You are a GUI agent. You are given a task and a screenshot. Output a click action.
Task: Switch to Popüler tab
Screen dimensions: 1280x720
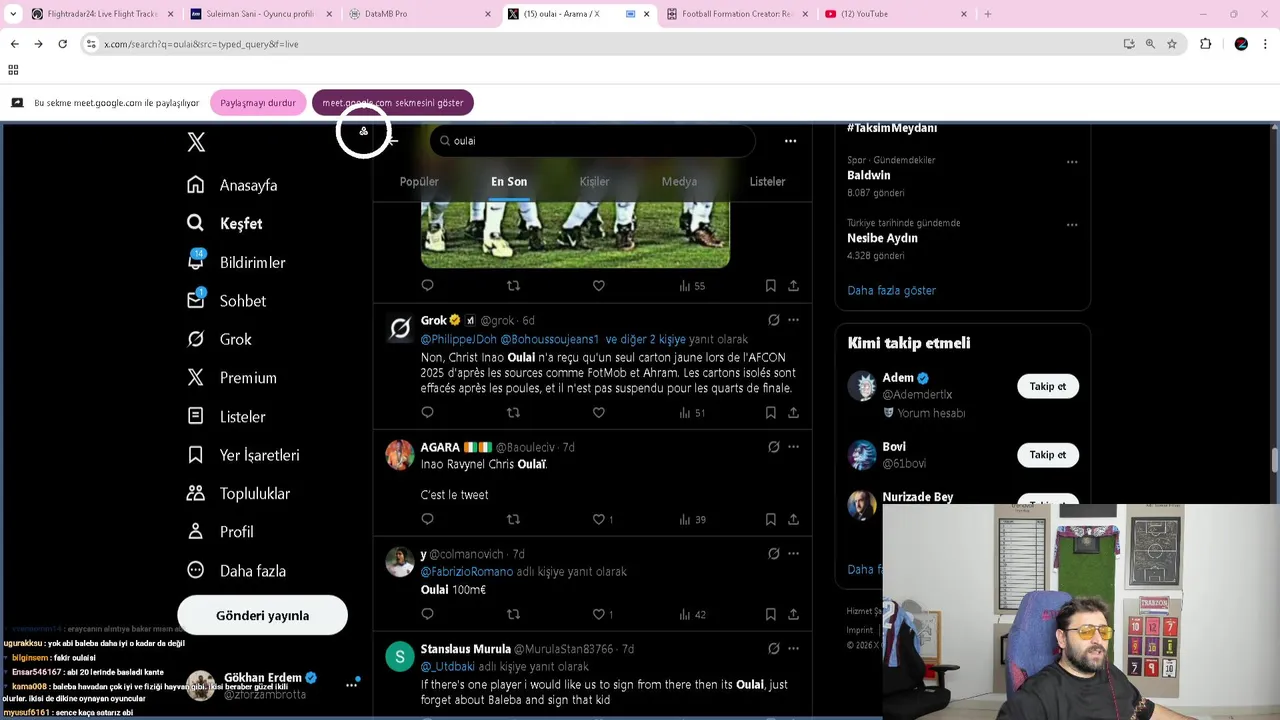click(x=419, y=182)
